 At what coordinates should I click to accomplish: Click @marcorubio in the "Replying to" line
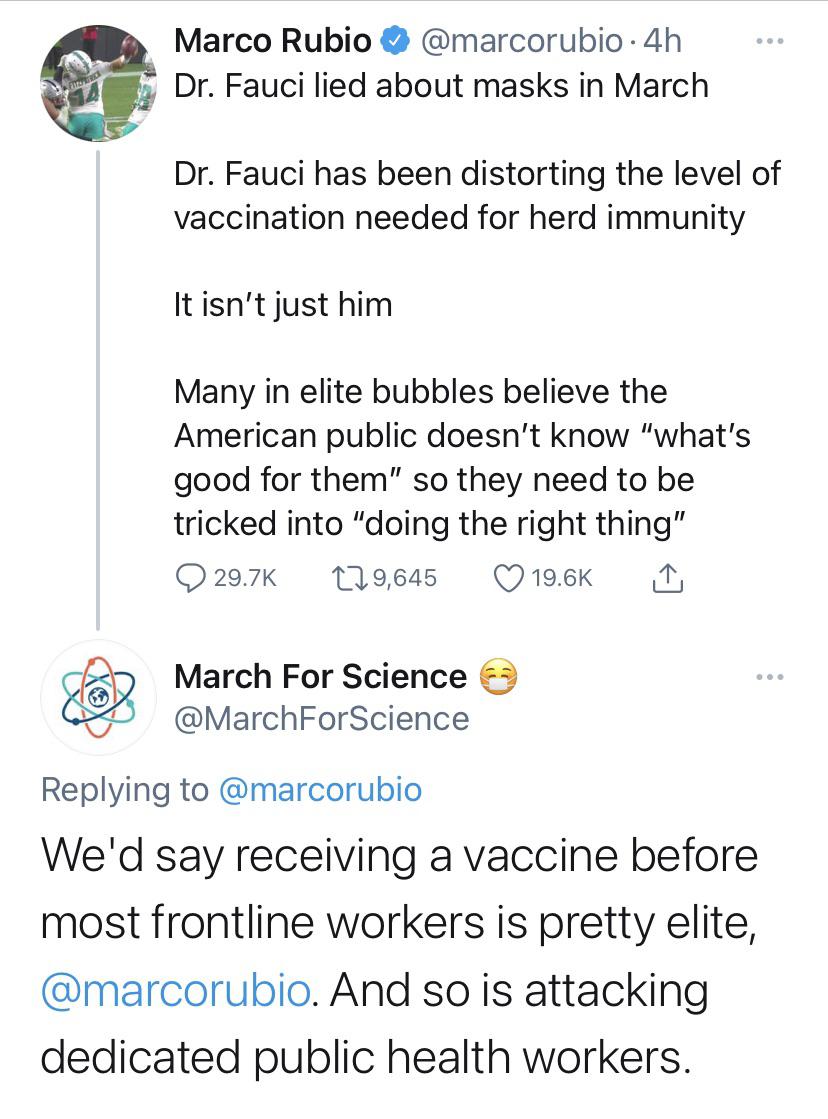coord(319,790)
